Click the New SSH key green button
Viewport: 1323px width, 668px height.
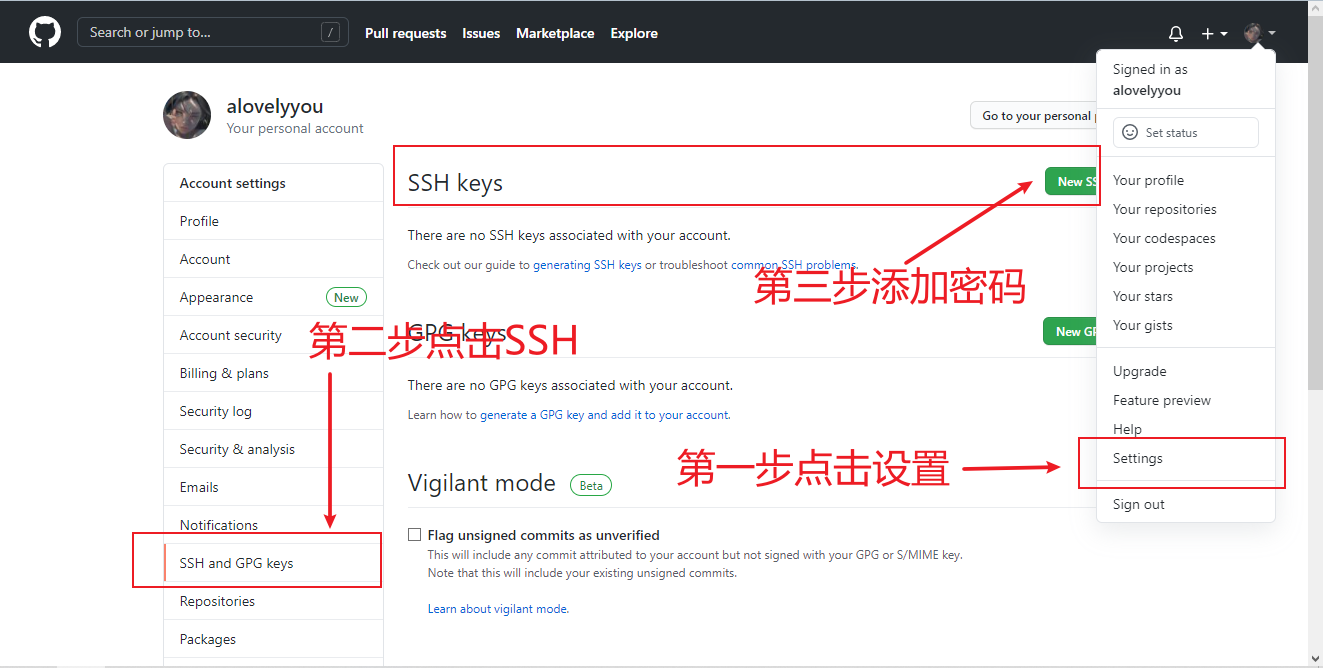click(x=1071, y=181)
